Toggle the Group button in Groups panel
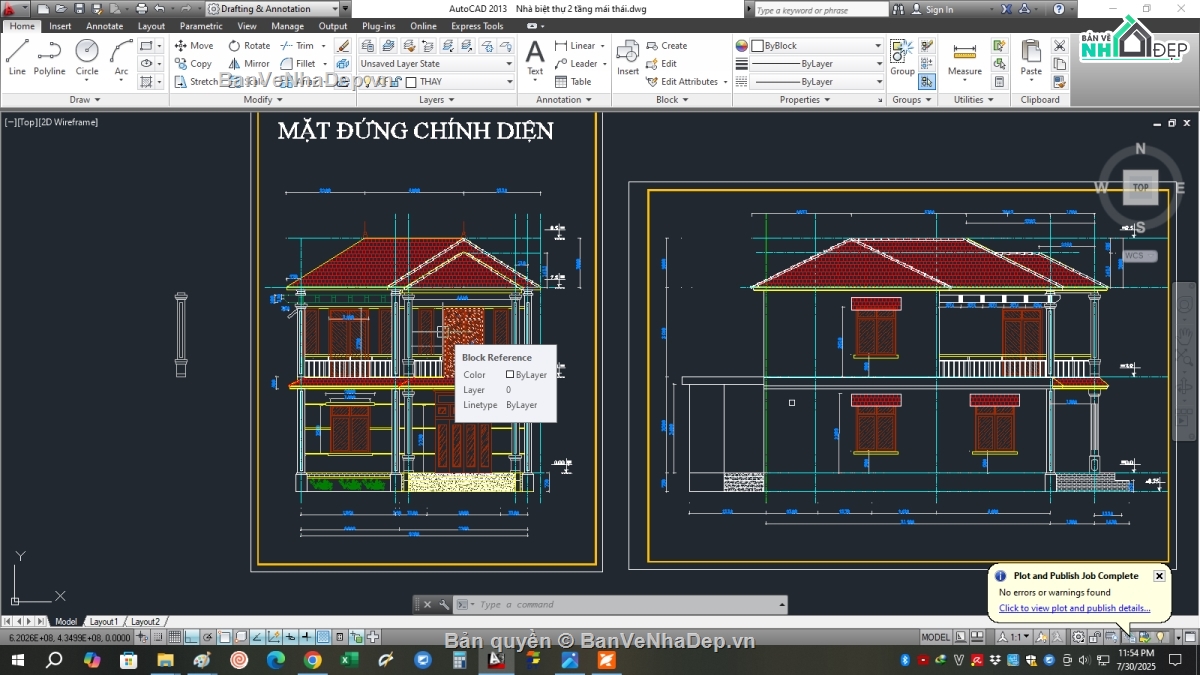The height and width of the screenshot is (675, 1200). (901, 50)
